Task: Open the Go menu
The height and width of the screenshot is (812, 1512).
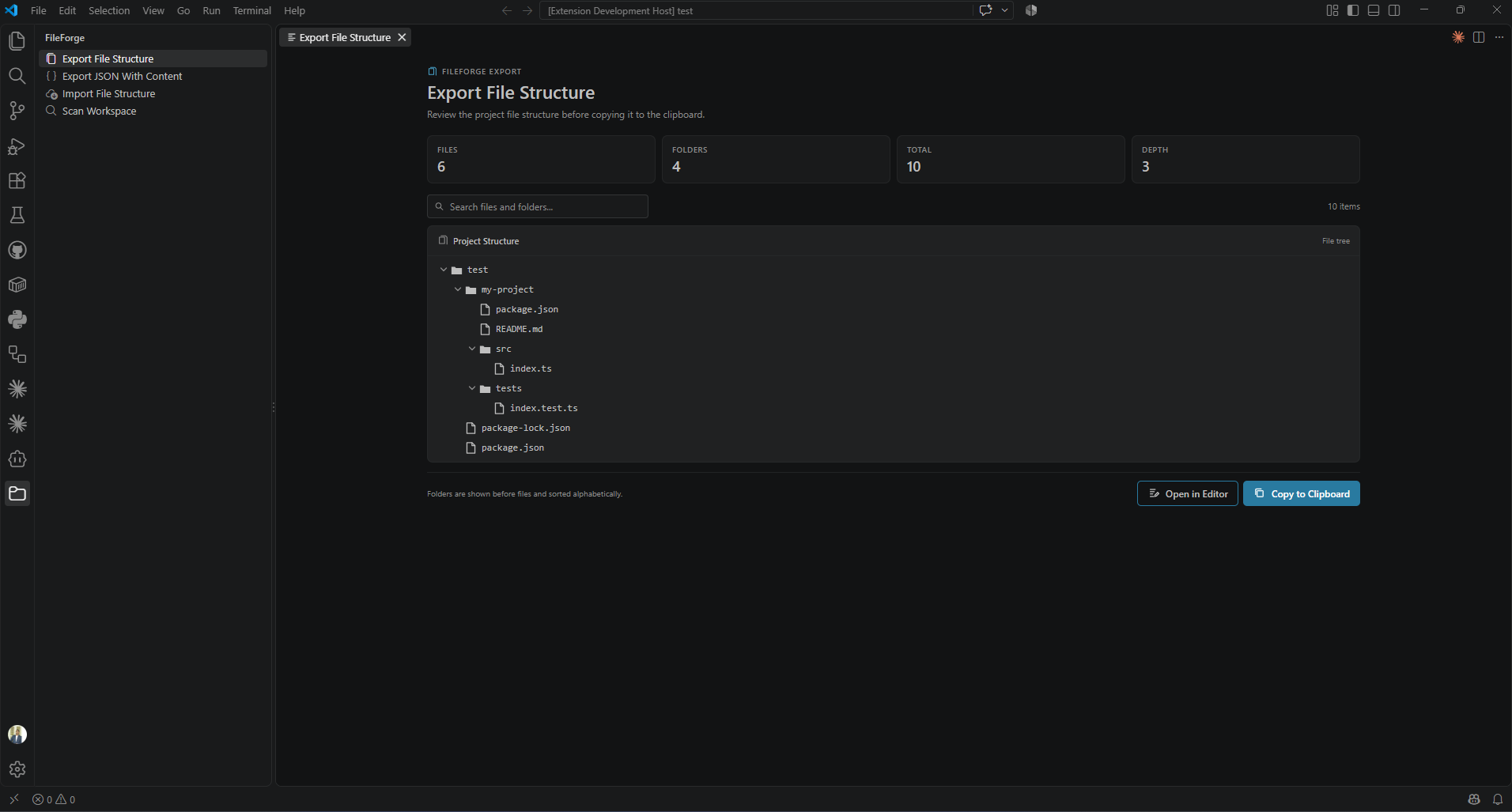Action: pos(183,10)
